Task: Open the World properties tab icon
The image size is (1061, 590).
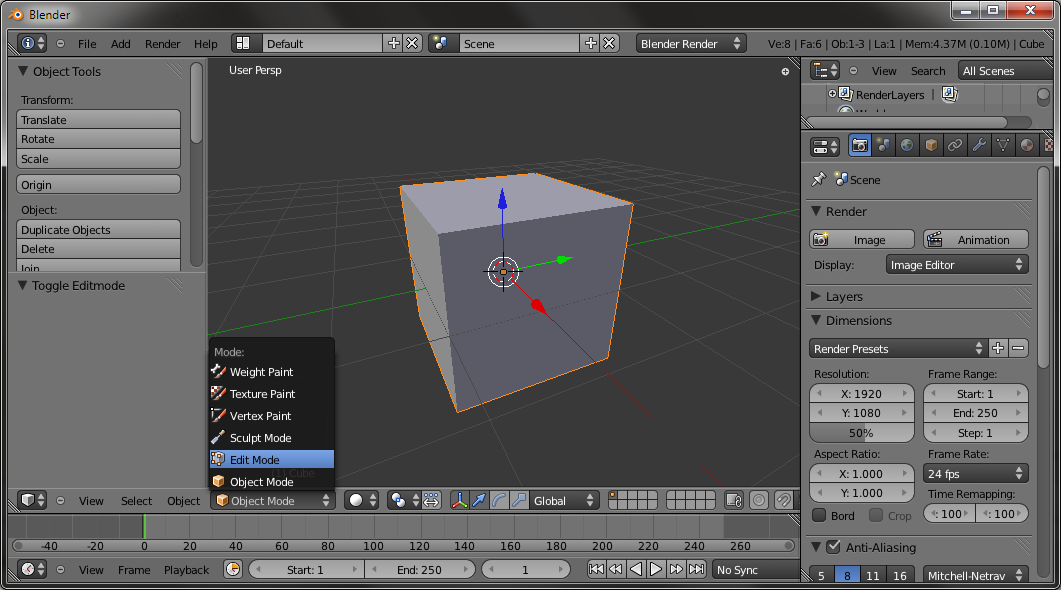Action: coord(907,146)
